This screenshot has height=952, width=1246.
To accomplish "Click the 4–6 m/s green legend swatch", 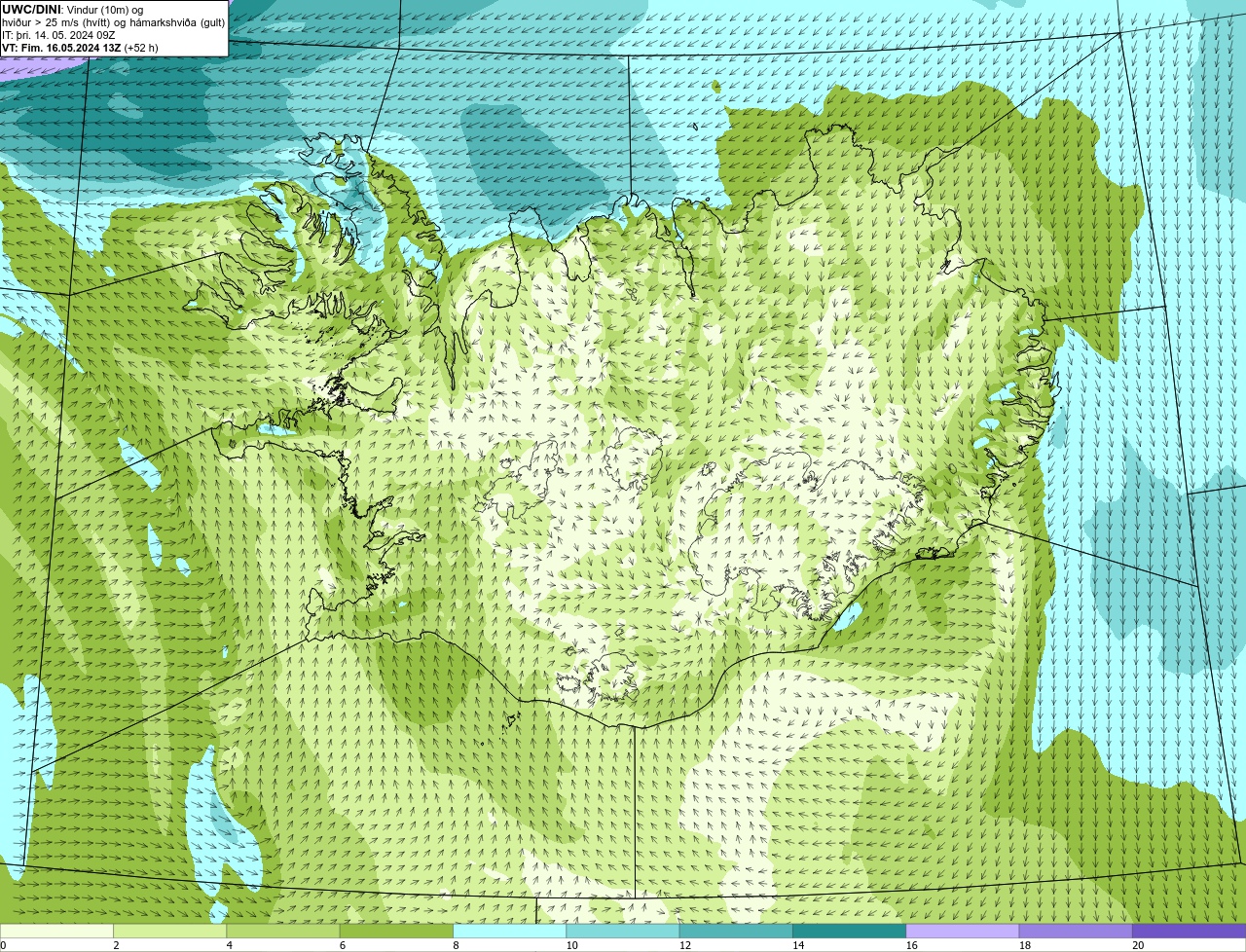I will tap(283, 931).
